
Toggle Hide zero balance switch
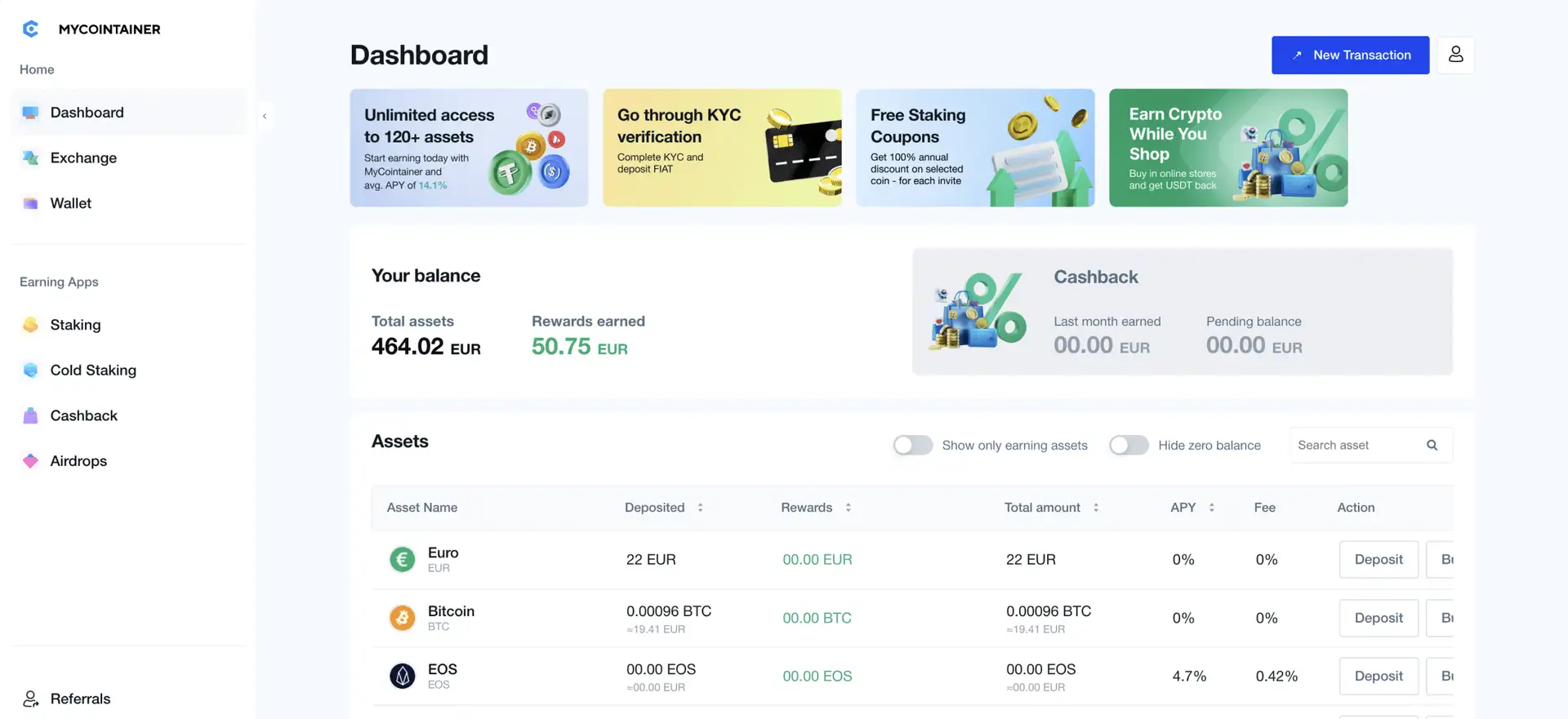coord(1129,446)
